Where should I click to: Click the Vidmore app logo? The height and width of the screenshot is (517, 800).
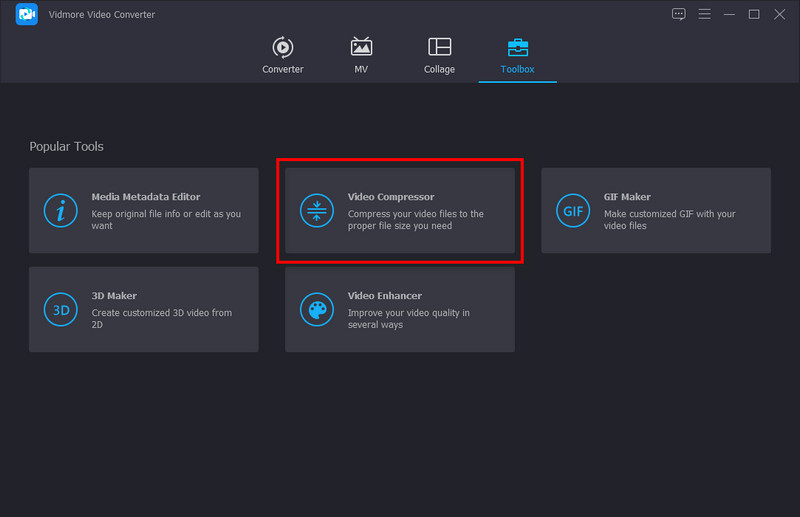click(26, 14)
